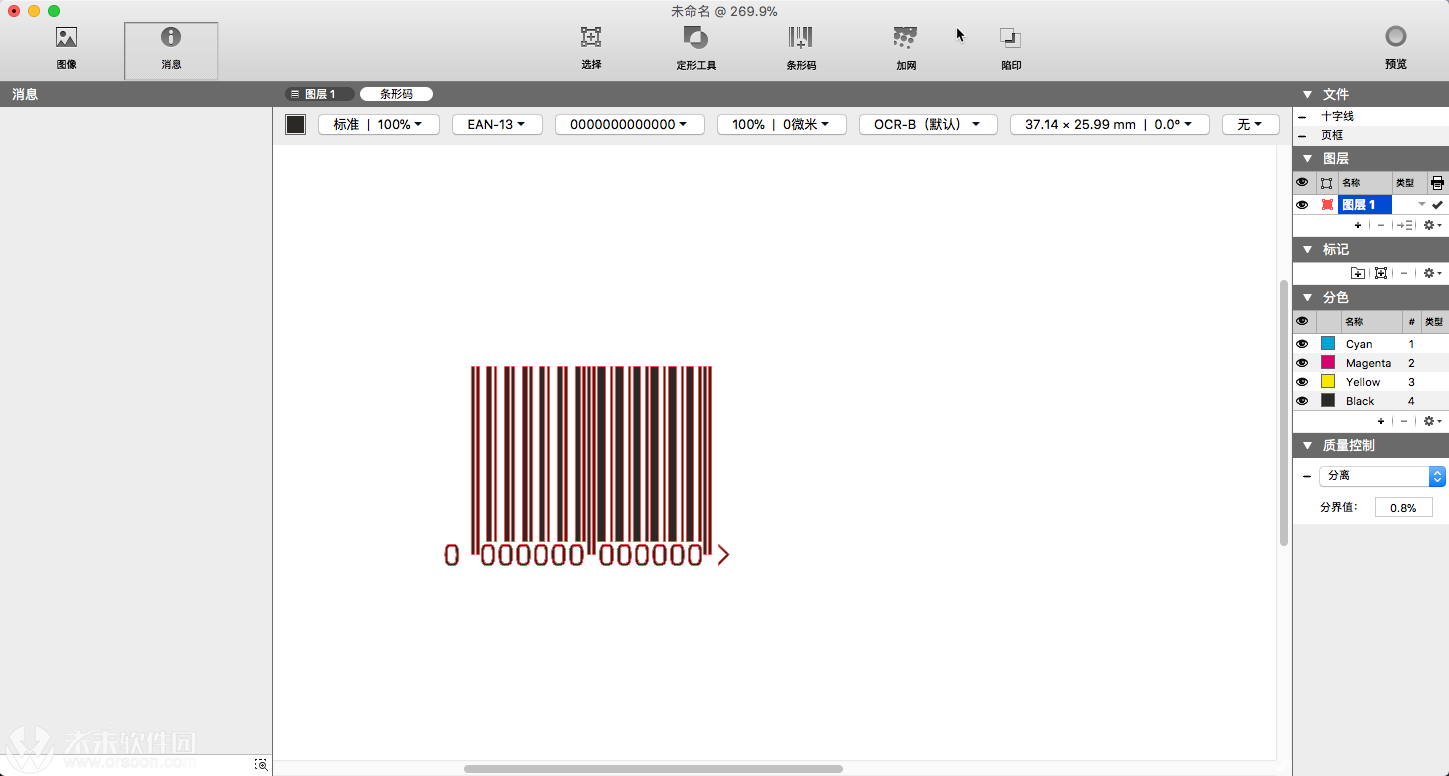Collapse the 文件 panel section

pos(1306,94)
